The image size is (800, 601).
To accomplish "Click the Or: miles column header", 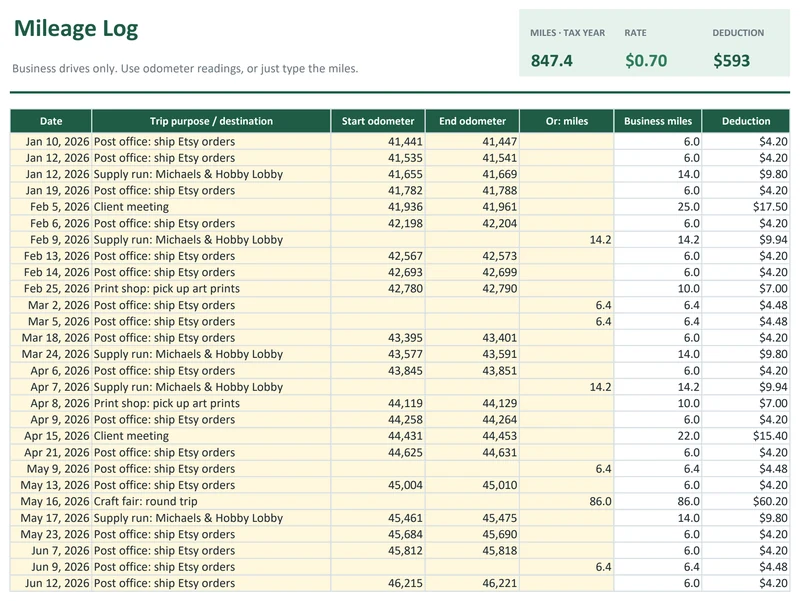I will point(567,121).
